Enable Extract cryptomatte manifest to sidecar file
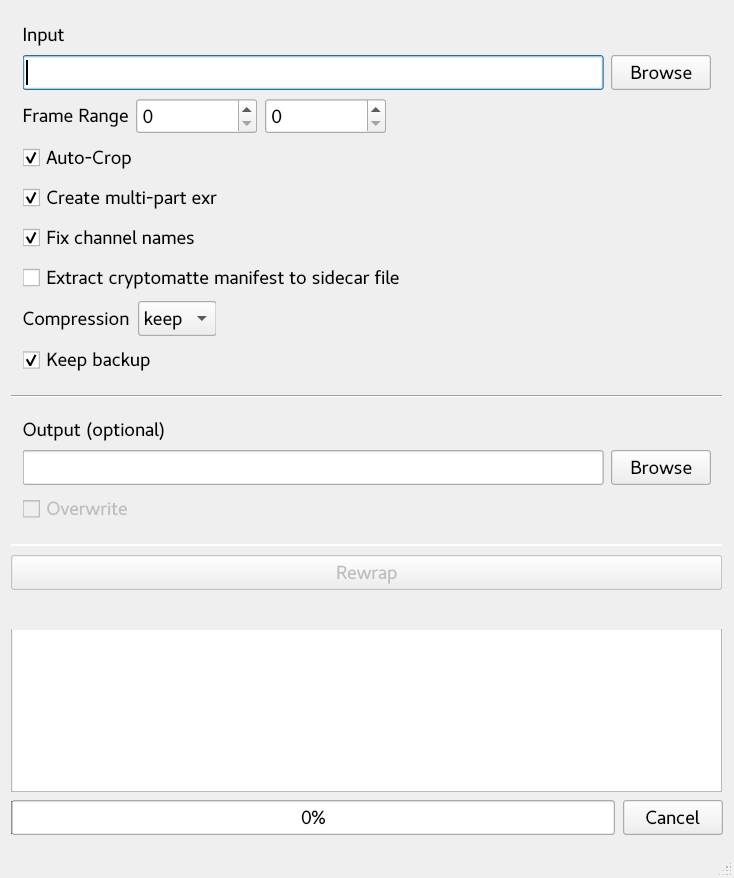 (32, 278)
